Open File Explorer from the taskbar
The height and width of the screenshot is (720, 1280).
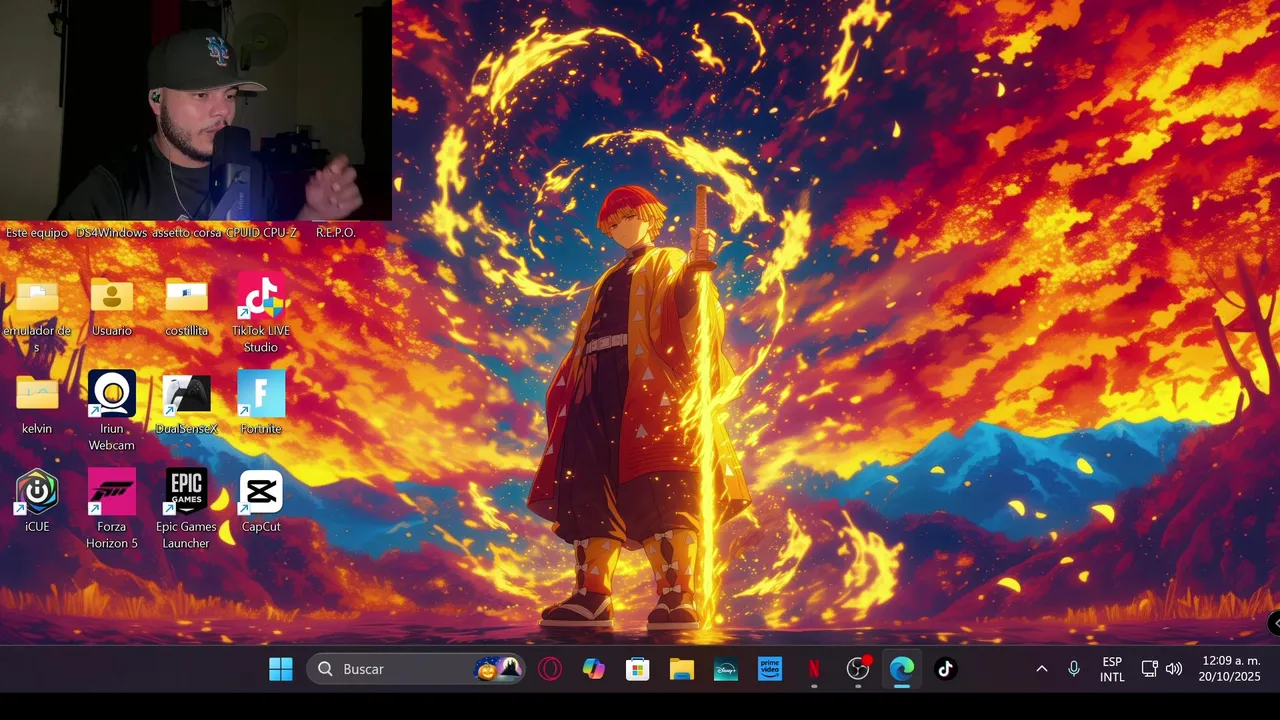(682, 669)
